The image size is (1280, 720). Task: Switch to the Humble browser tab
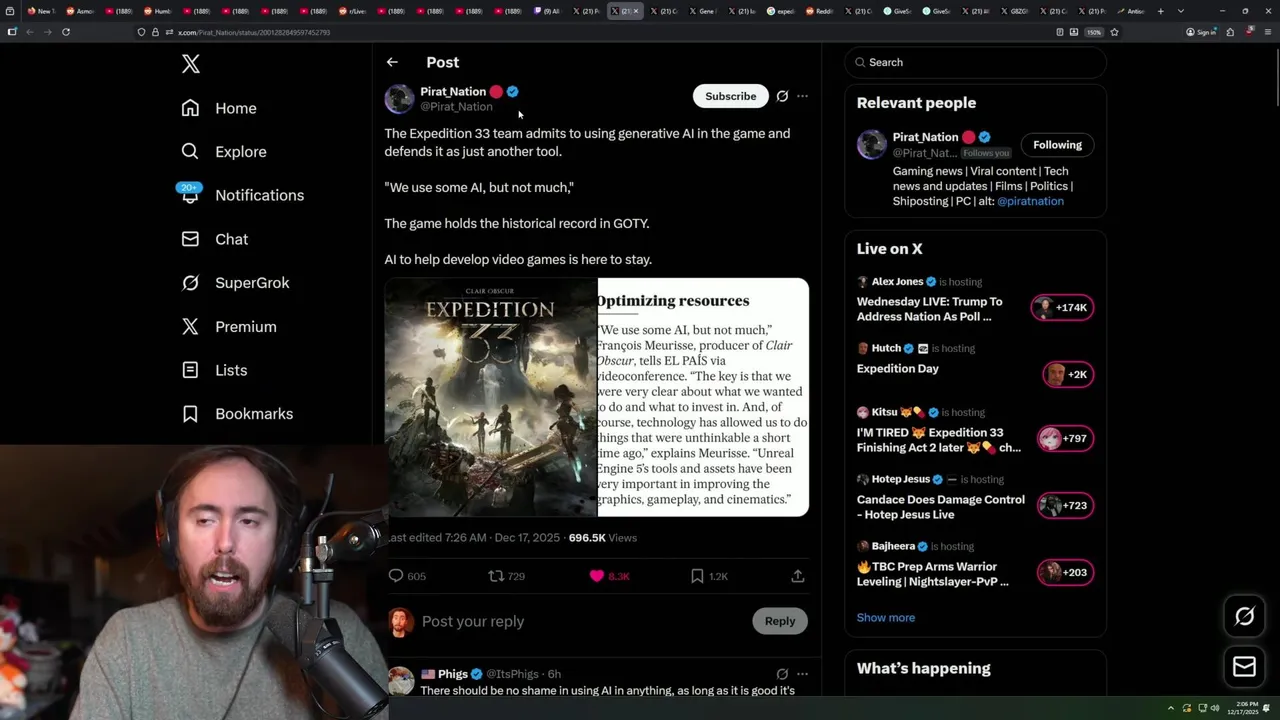[157, 11]
